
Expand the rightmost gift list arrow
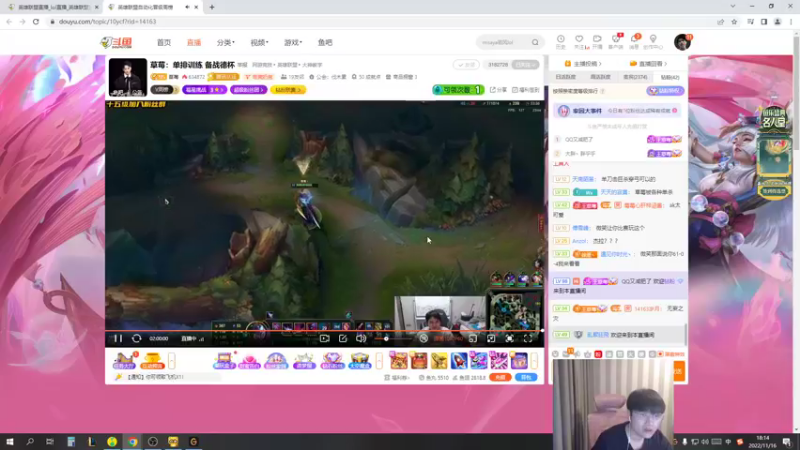(x=534, y=361)
